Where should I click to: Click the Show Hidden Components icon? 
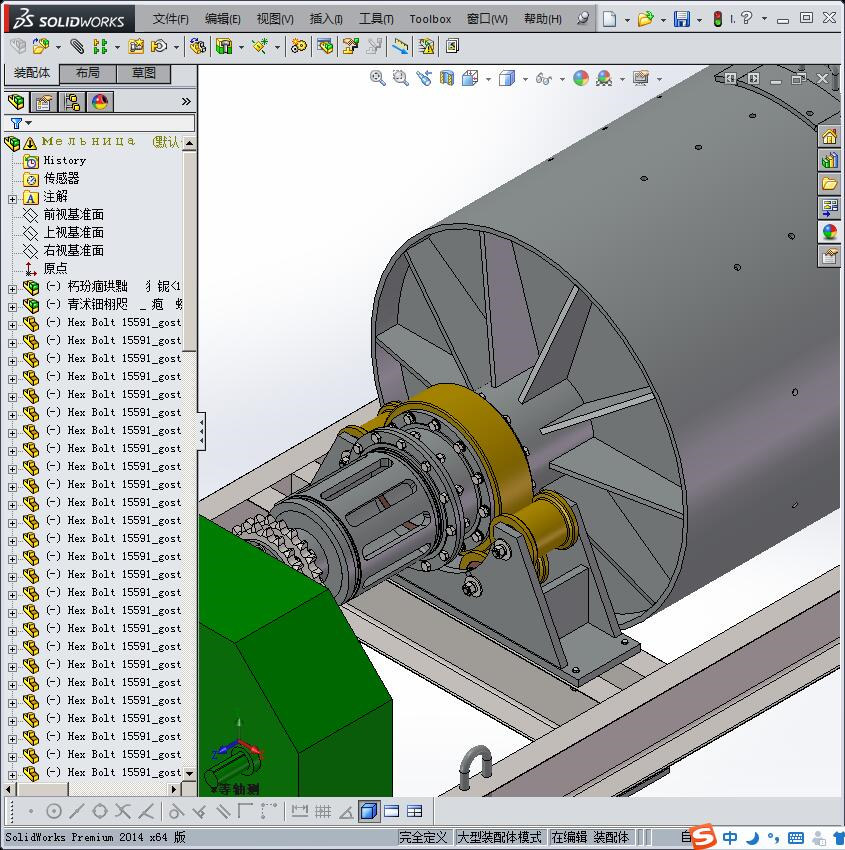[x=198, y=47]
